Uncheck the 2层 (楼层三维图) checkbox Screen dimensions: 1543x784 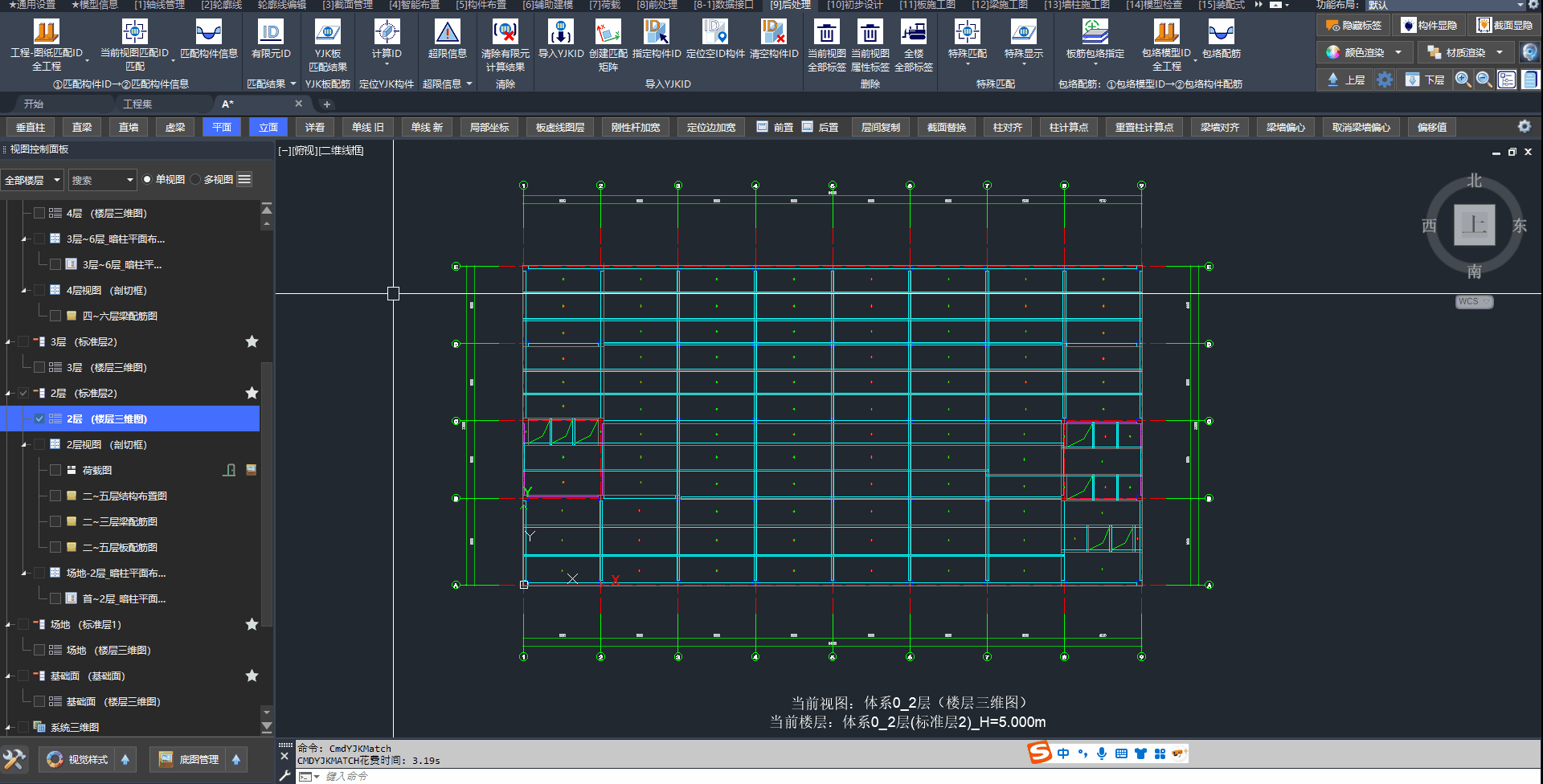pyautogui.click(x=39, y=419)
